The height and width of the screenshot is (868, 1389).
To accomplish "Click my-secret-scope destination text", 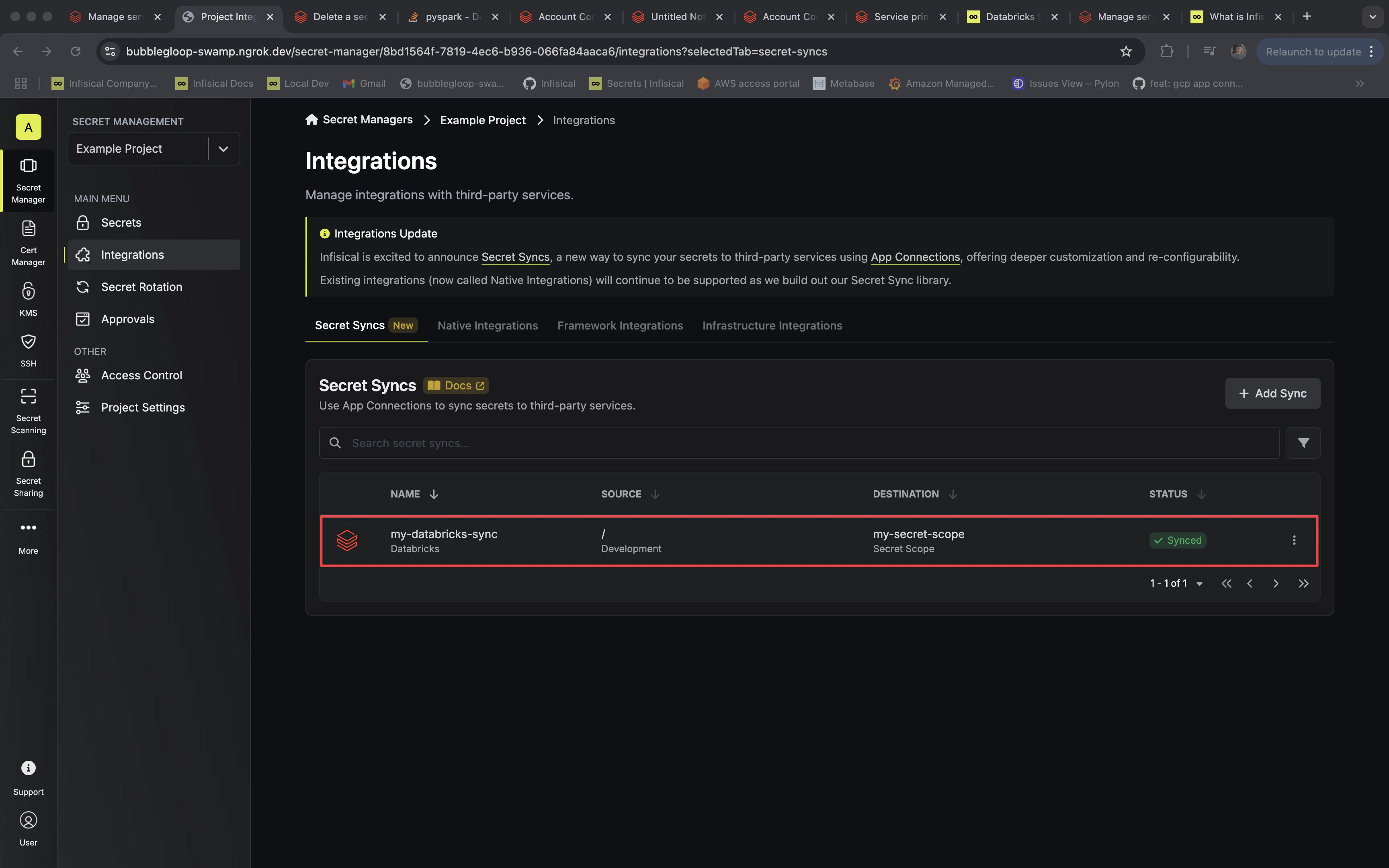I will (x=918, y=534).
